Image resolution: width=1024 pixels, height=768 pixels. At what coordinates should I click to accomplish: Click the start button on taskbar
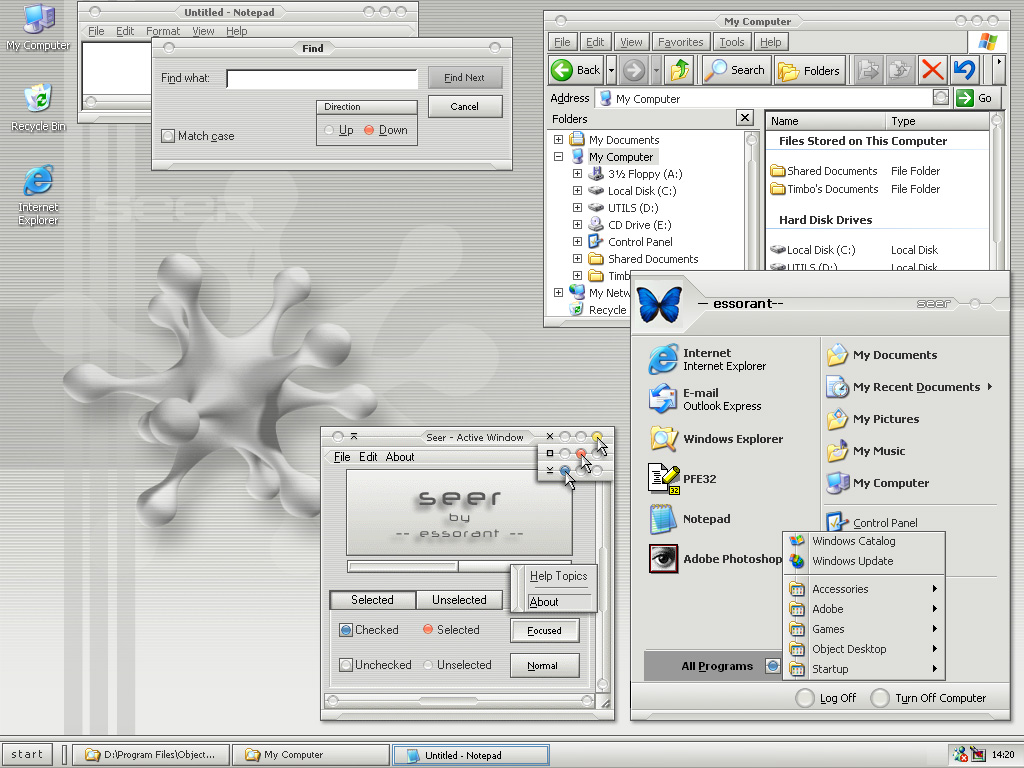tap(27, 754)
